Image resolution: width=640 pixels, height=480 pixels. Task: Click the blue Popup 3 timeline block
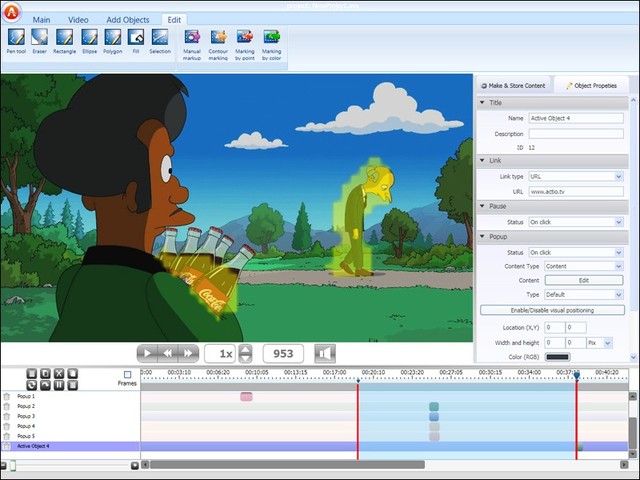434,416
